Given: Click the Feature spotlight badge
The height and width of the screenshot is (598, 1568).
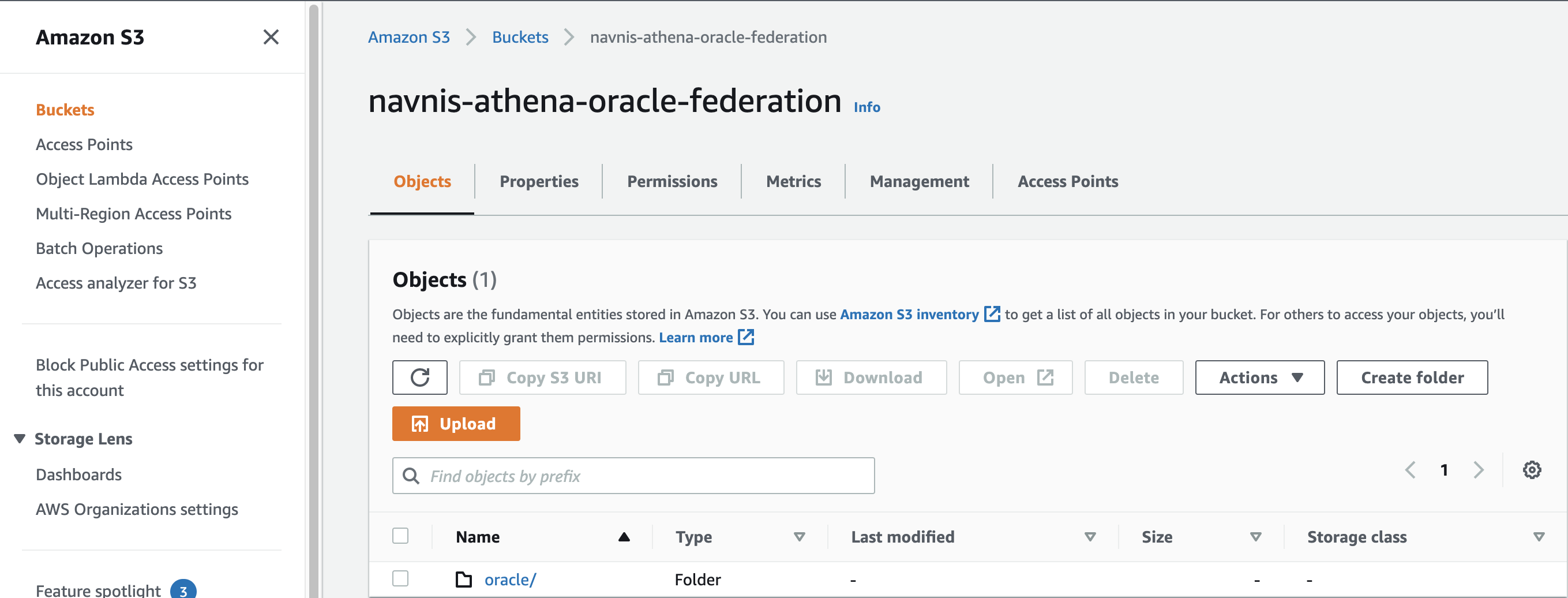Looking at the screenshot, I should (x=183, y=589).
